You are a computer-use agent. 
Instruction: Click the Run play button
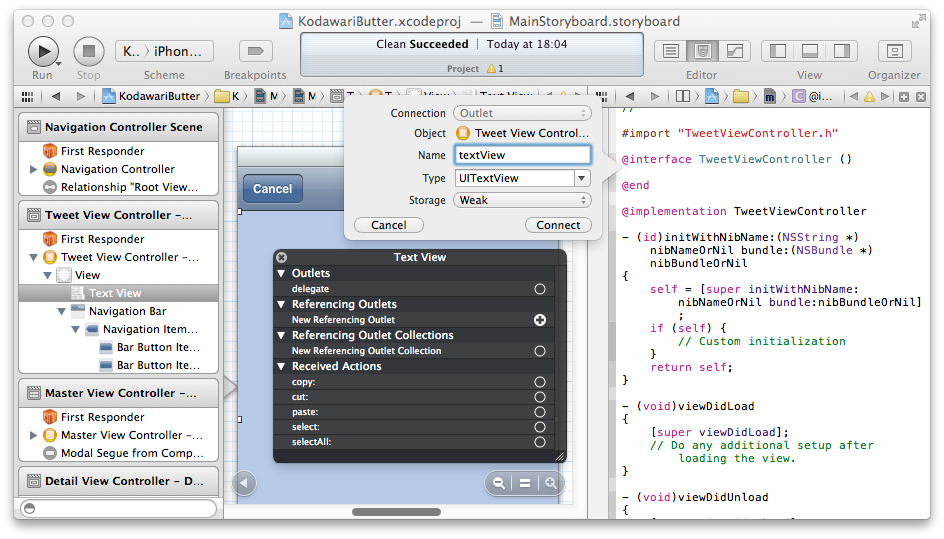point(43,51)
